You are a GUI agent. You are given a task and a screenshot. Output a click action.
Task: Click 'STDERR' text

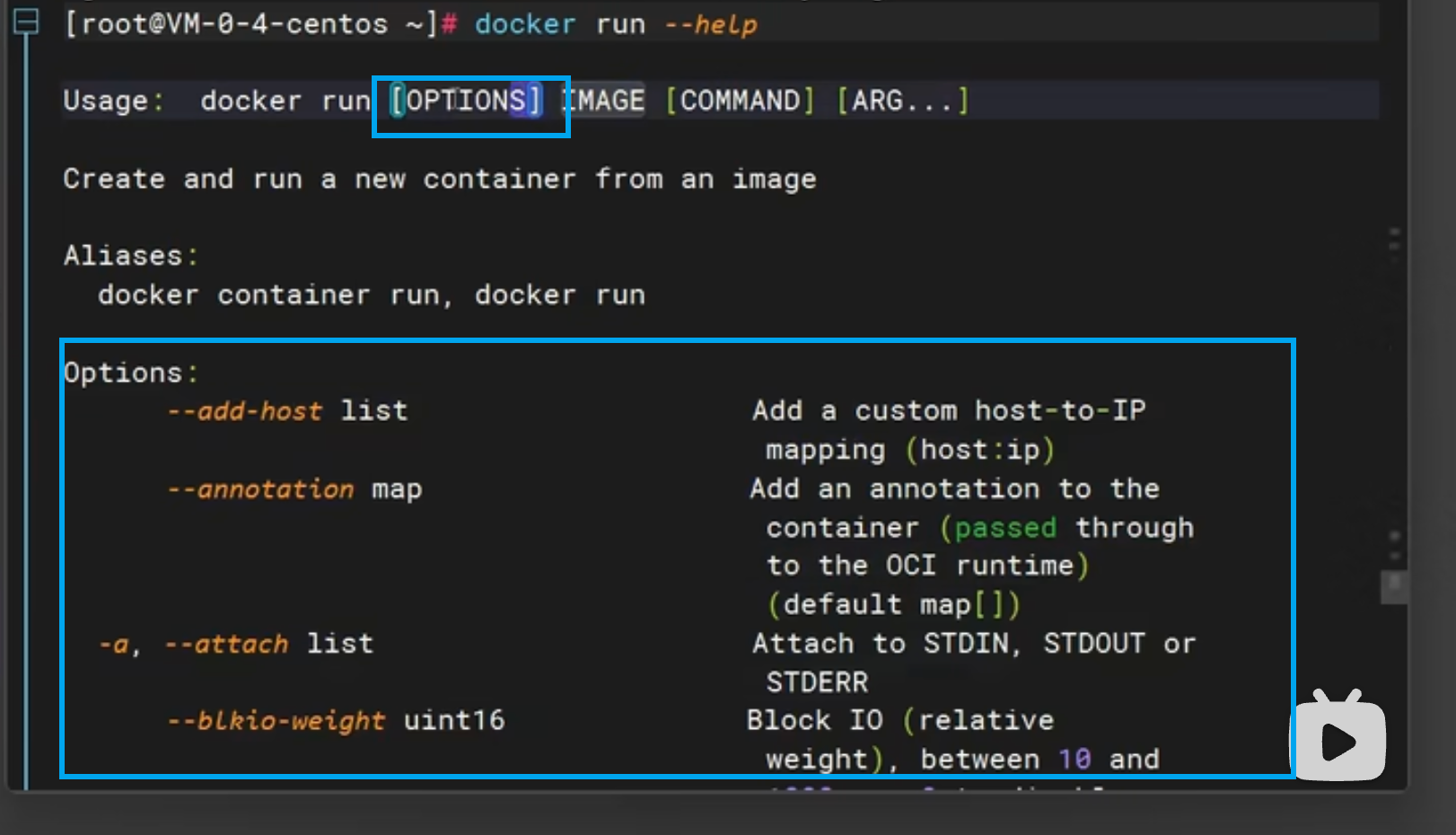pyautogui.click(x=817, y=682)
